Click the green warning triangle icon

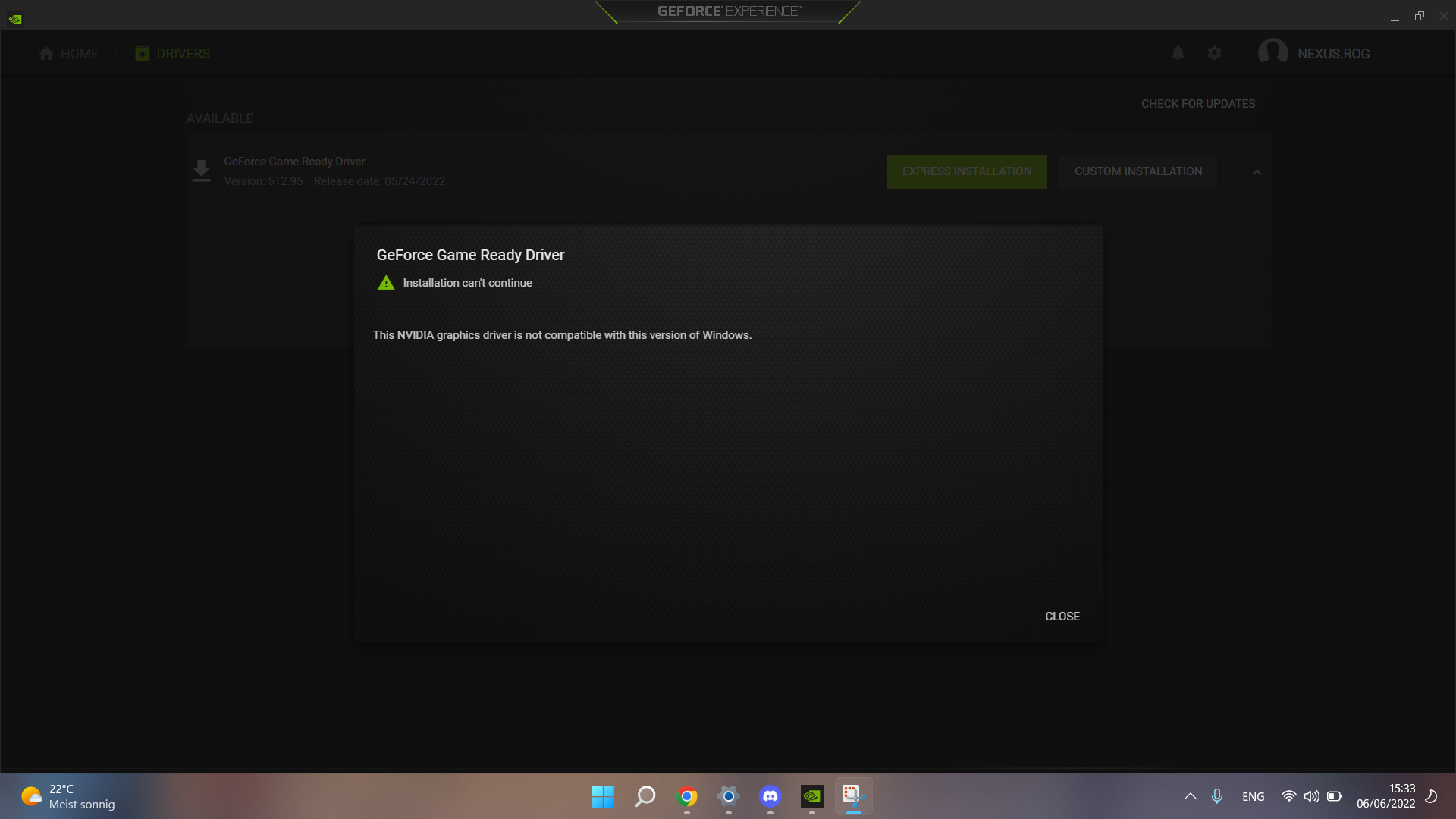[x=386, y=283]
